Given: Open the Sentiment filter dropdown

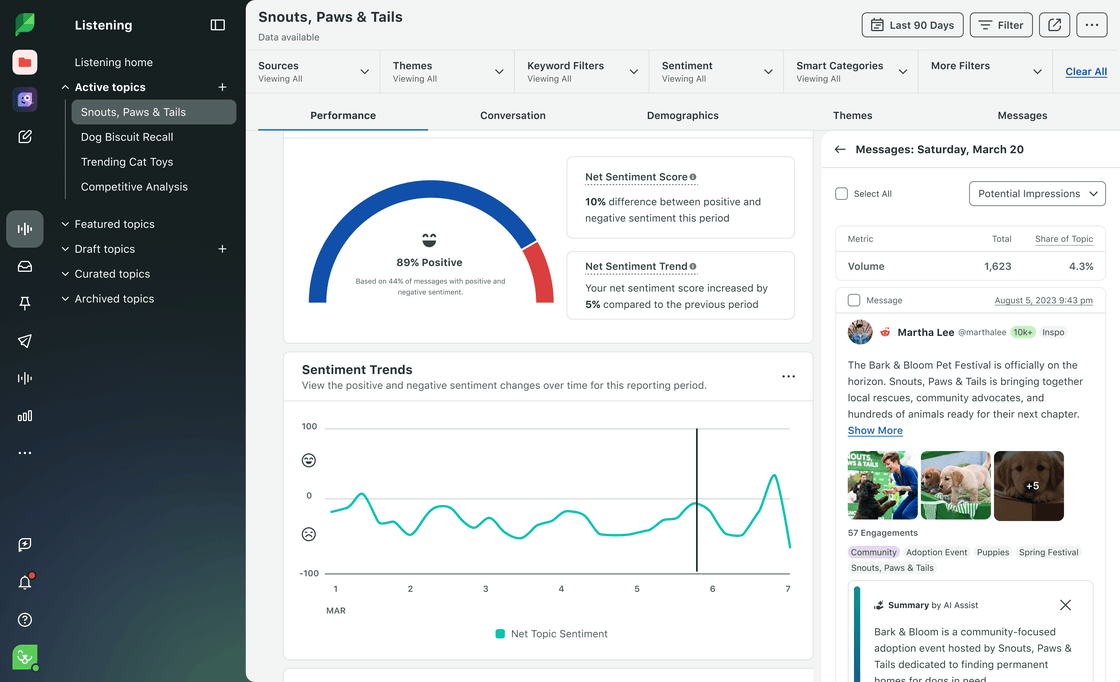Looking at the screenshot, I should [716, 71].
